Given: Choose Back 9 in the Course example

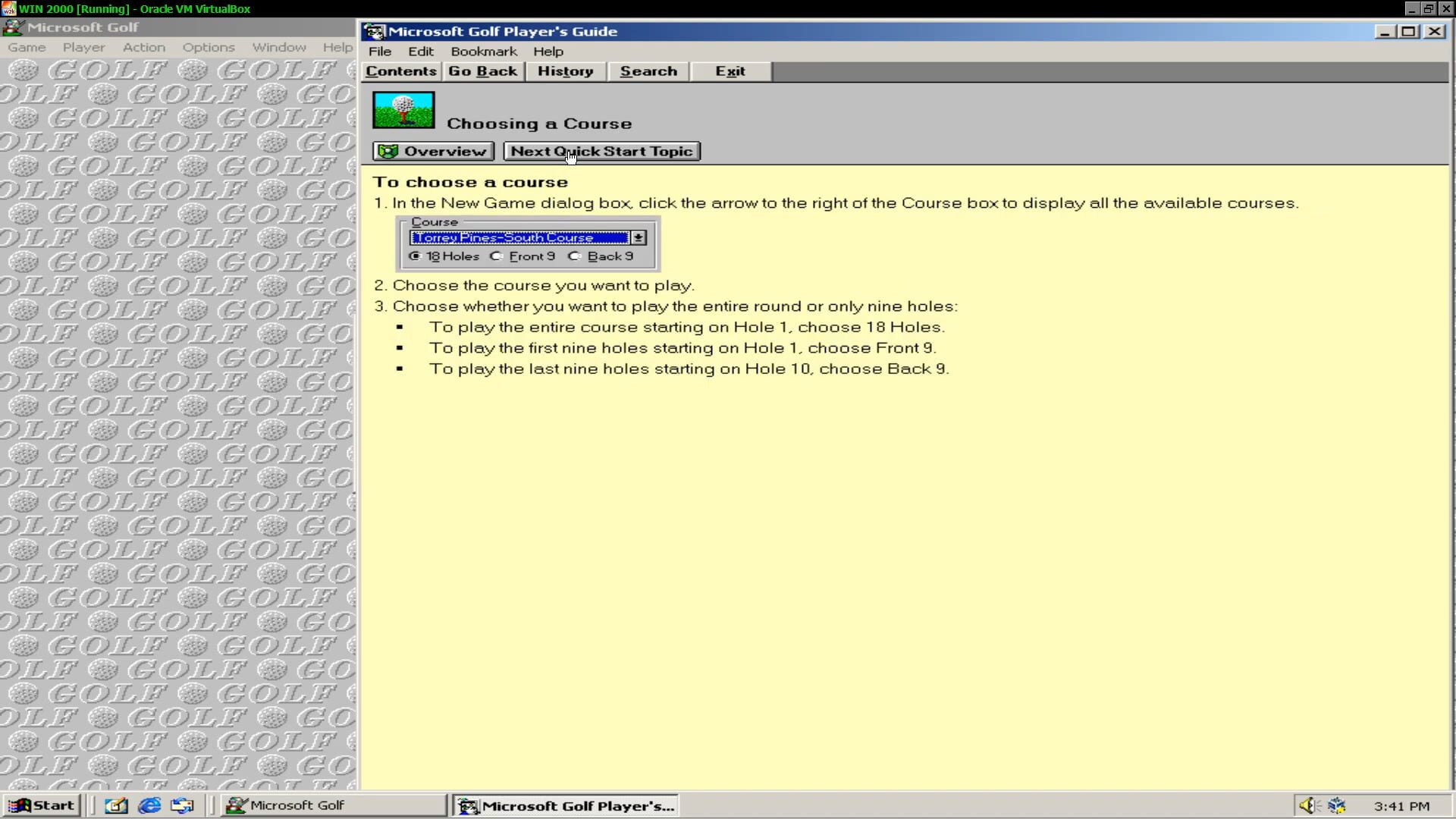Looking at the screenshot, I should 574,256.
